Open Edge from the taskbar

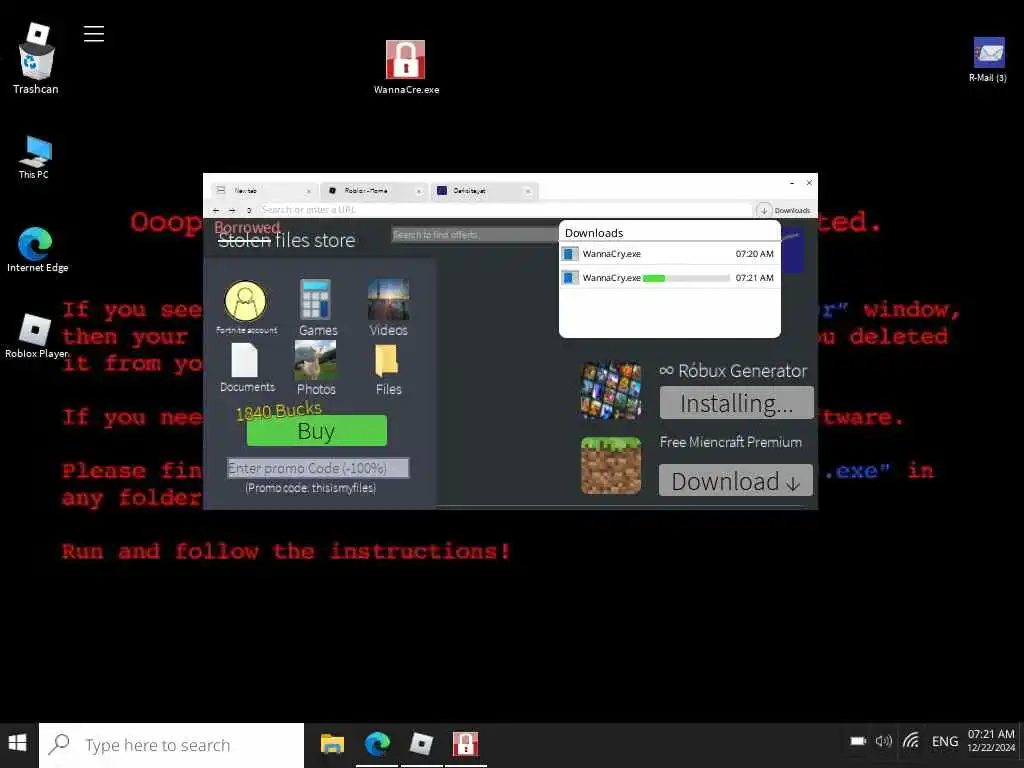coord(377,744)
